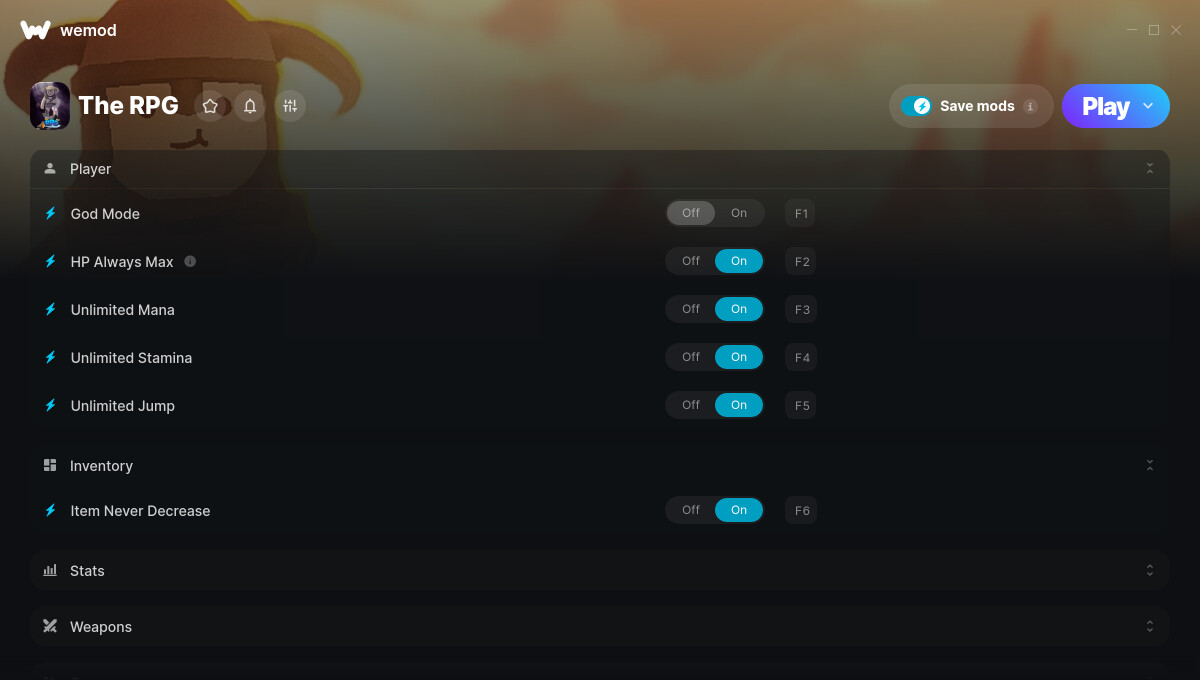Turn God Mode On
The height and width of the screenshot is (680, 1200).
pyautogui.click(x=739, y=213)
